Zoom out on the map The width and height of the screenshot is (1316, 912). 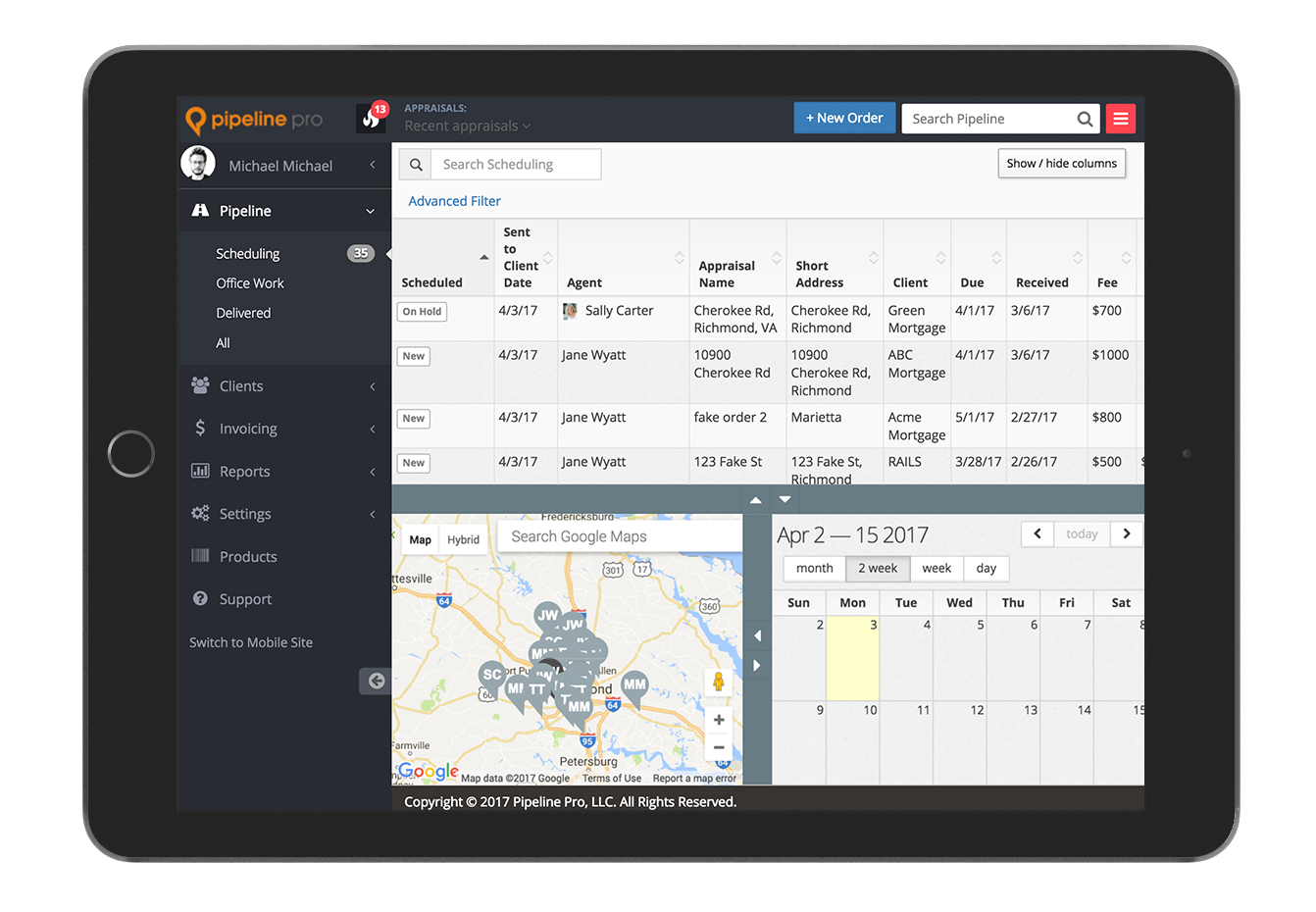click(x=719, y=747)
